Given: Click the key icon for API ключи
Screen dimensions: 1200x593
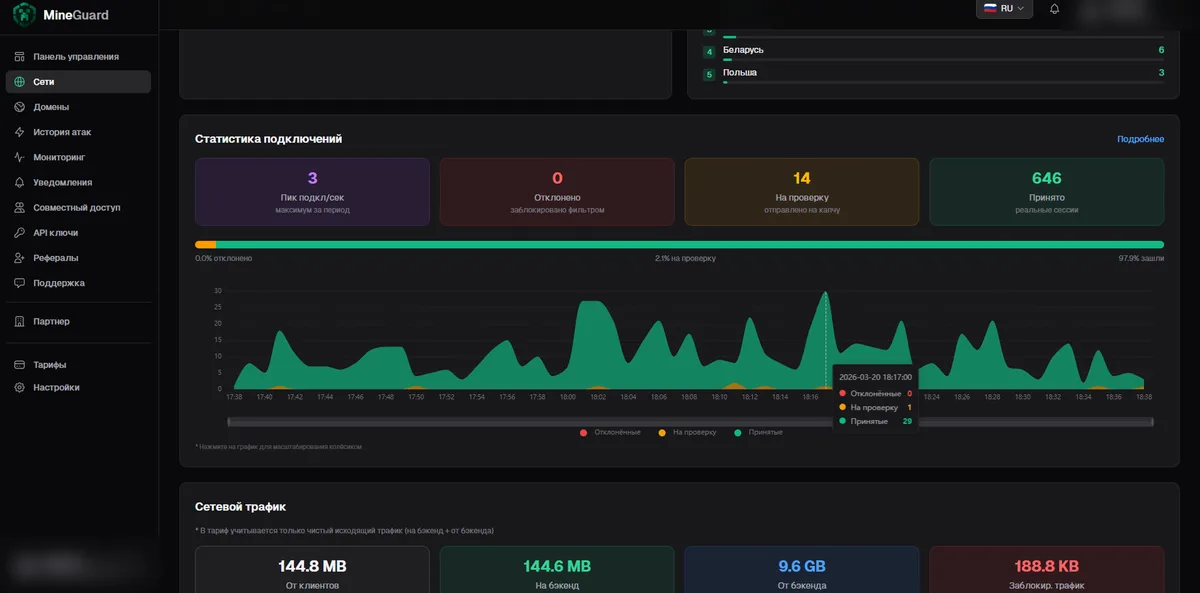Looking at the screenshot, I should pyautogui.click(x=20, y=233).
